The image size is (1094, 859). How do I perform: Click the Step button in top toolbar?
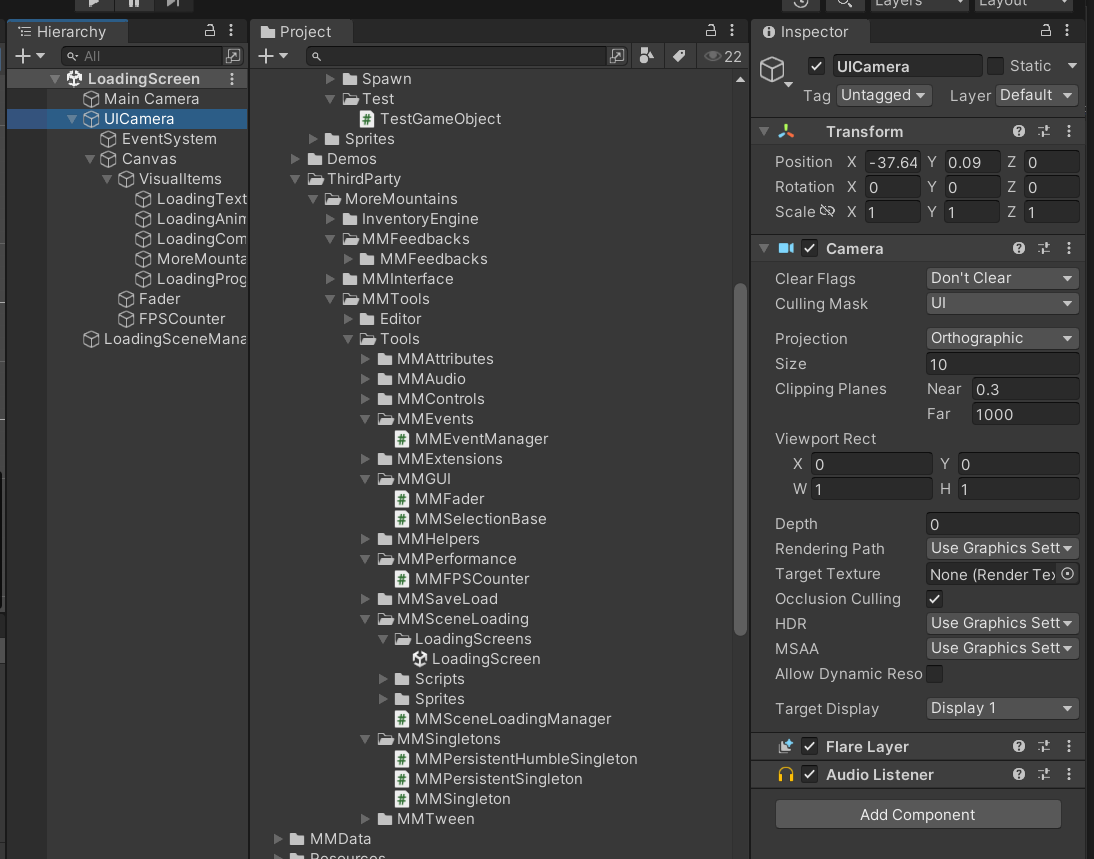172,3
